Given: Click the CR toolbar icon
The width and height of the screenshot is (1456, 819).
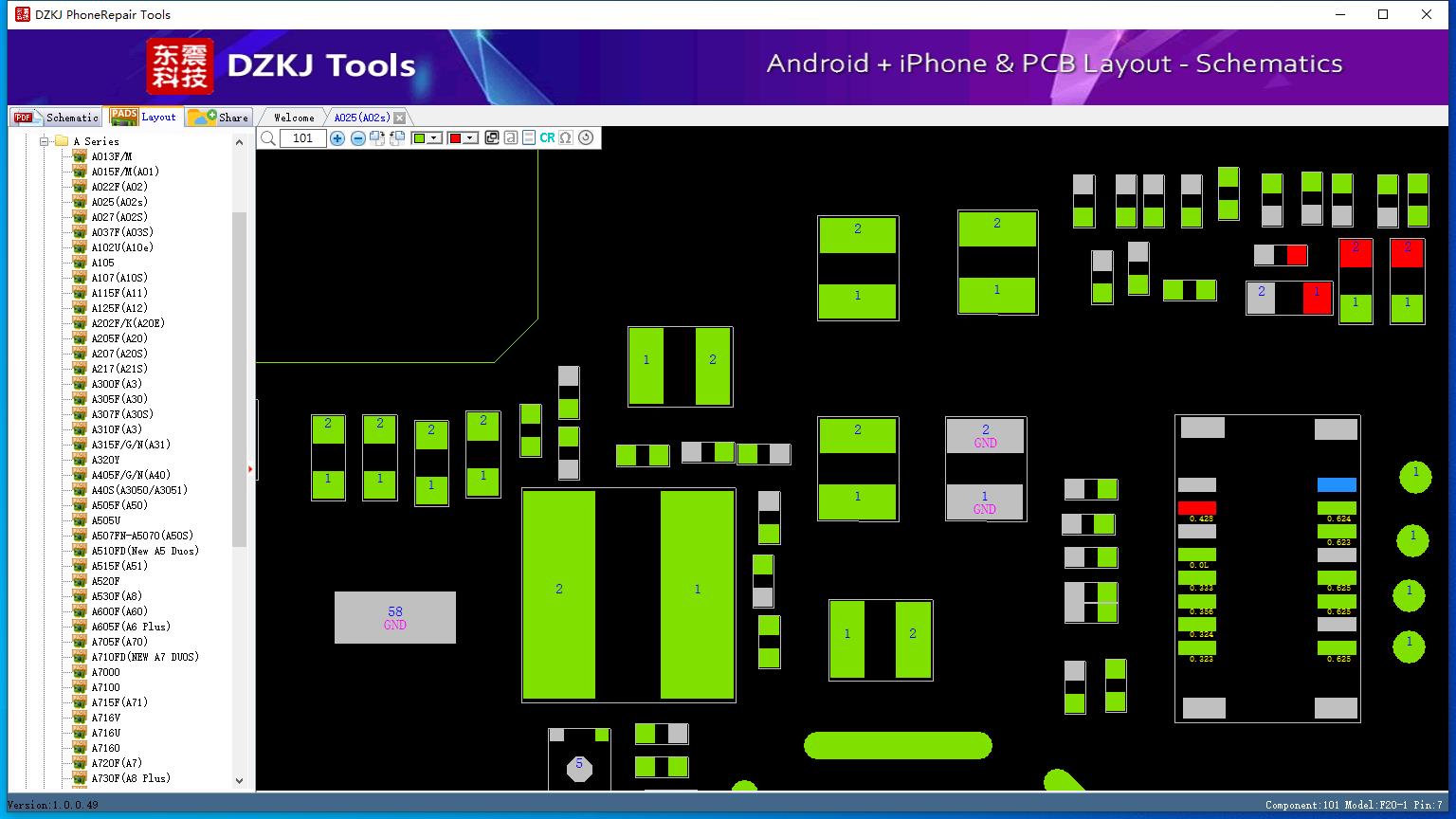Looking at the screenshot, I should click(547, 138).
